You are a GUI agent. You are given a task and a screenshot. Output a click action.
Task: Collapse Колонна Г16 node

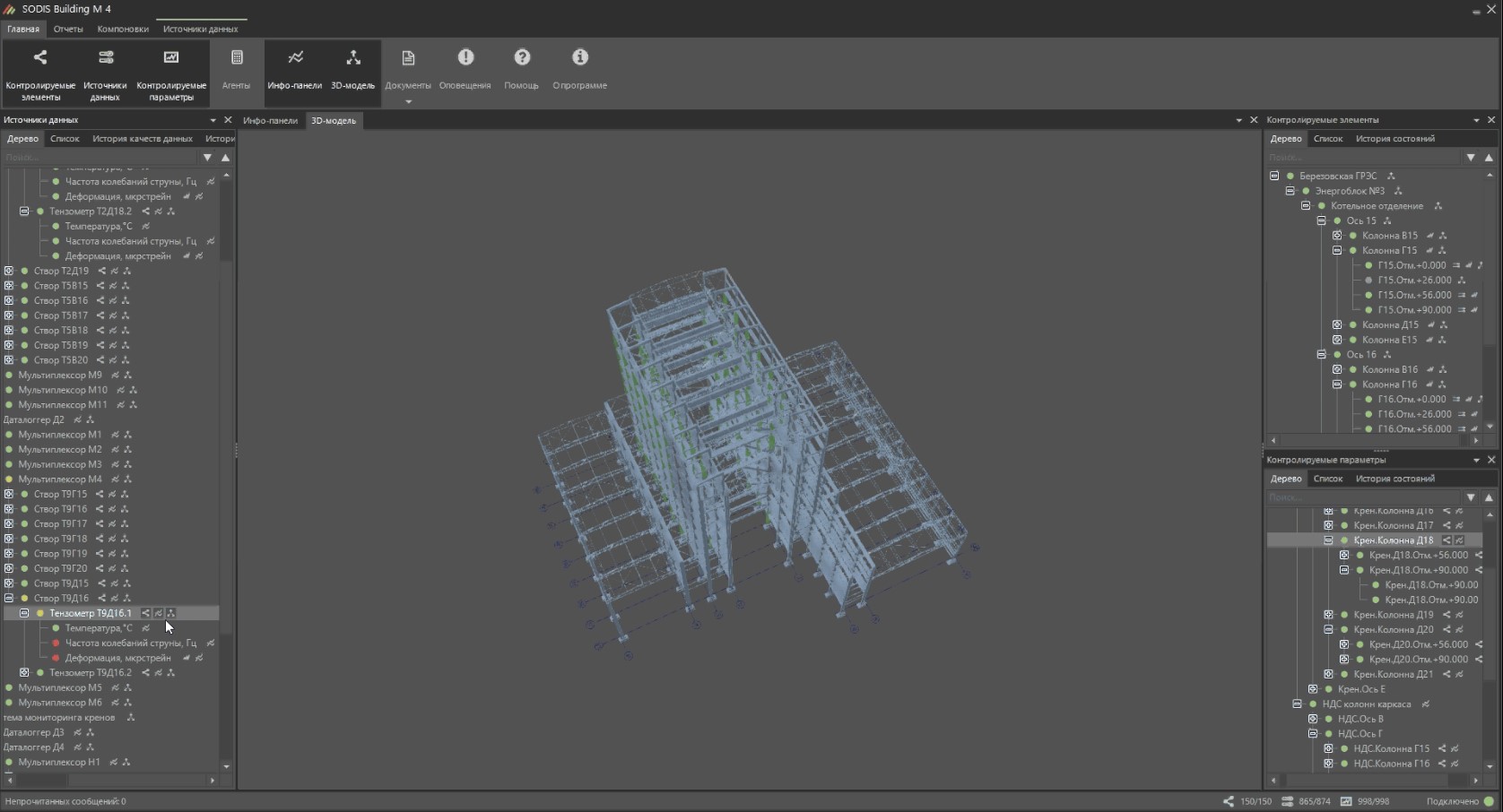tap(1337, 384)
